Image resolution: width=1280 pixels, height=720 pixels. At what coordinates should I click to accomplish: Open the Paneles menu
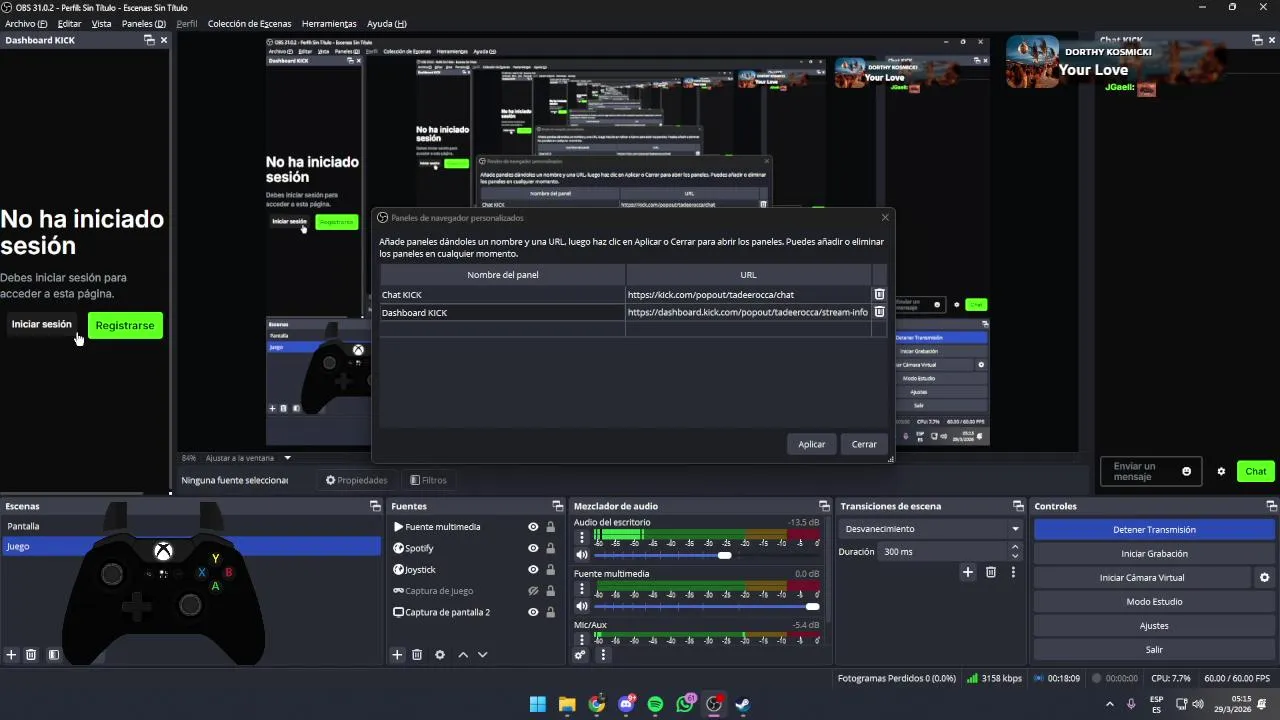coord(144,23)
